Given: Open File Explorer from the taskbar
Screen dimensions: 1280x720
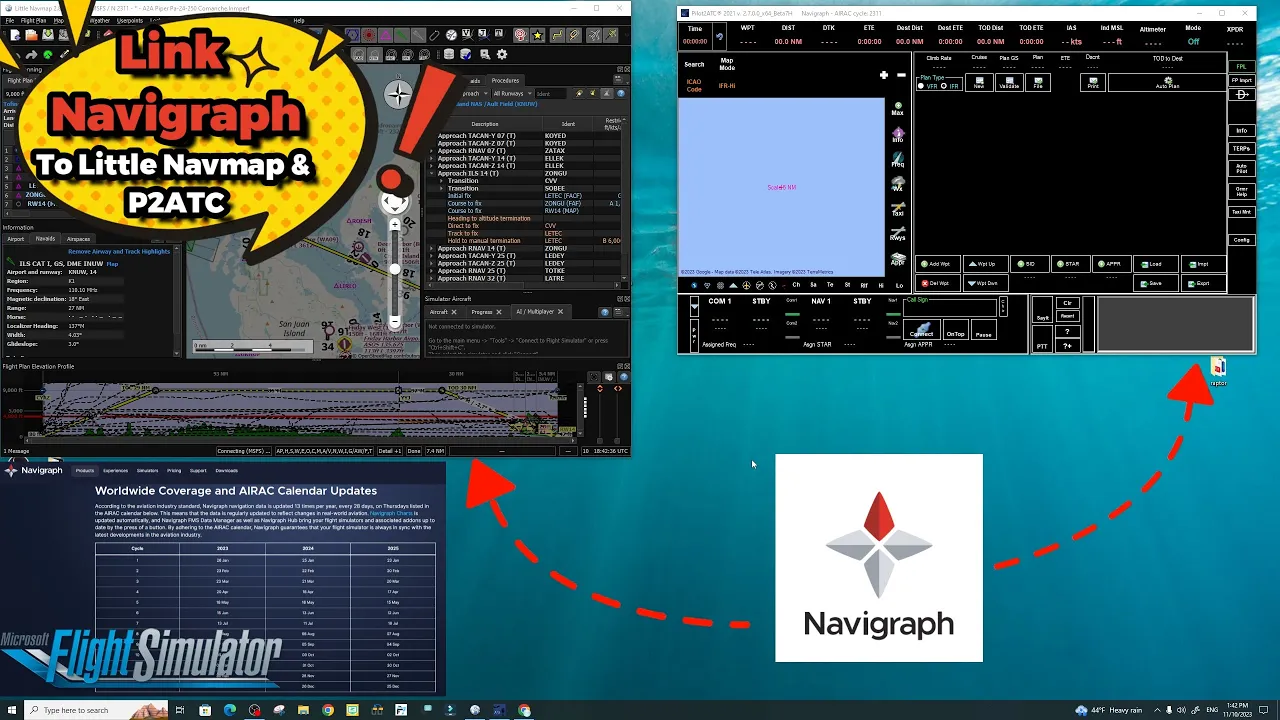Looking at the screenshot, I should [x=304, y=710].
